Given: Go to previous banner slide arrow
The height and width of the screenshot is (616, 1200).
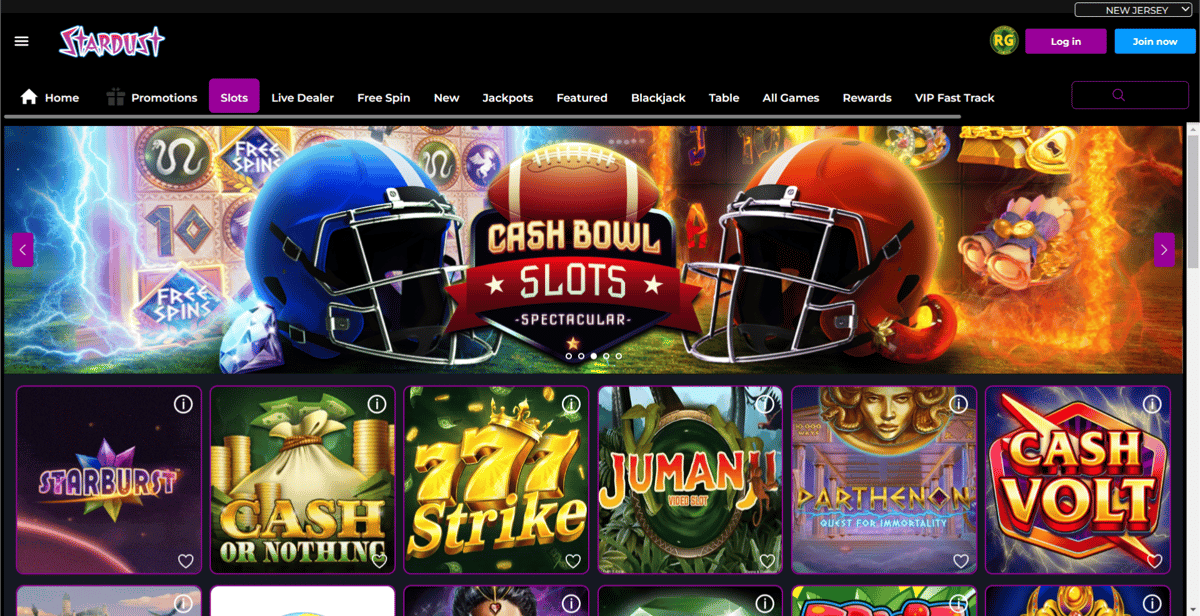Looking at the screenshot, I should [23, 250].
